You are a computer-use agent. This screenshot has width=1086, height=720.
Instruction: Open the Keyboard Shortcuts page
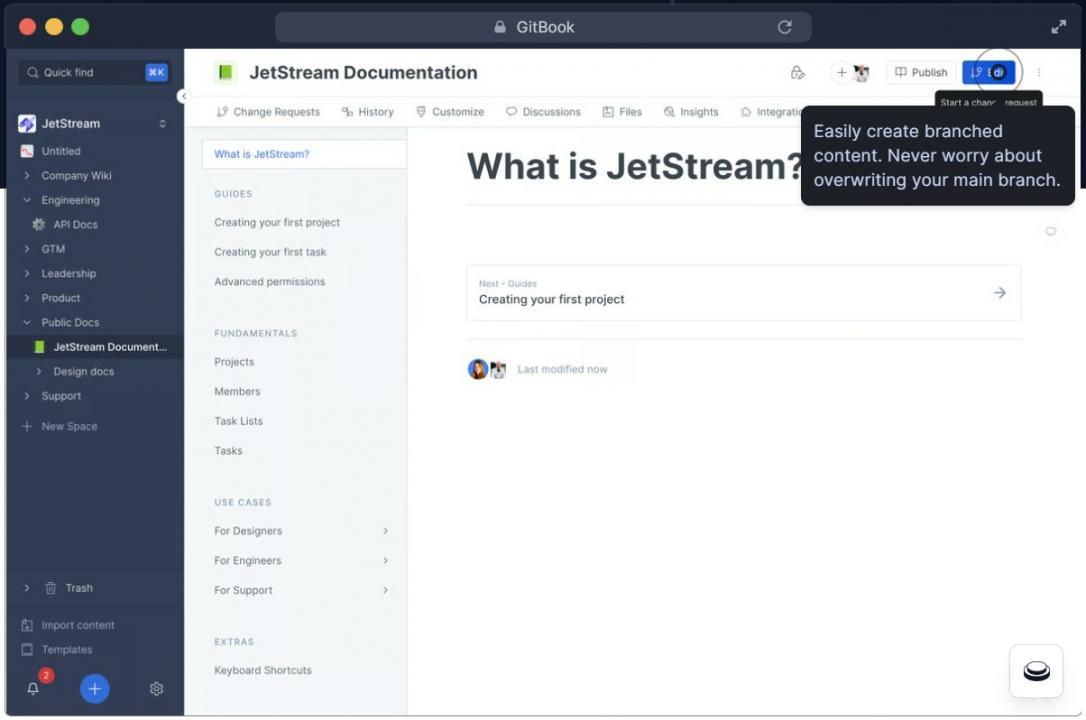pos(262,670)
